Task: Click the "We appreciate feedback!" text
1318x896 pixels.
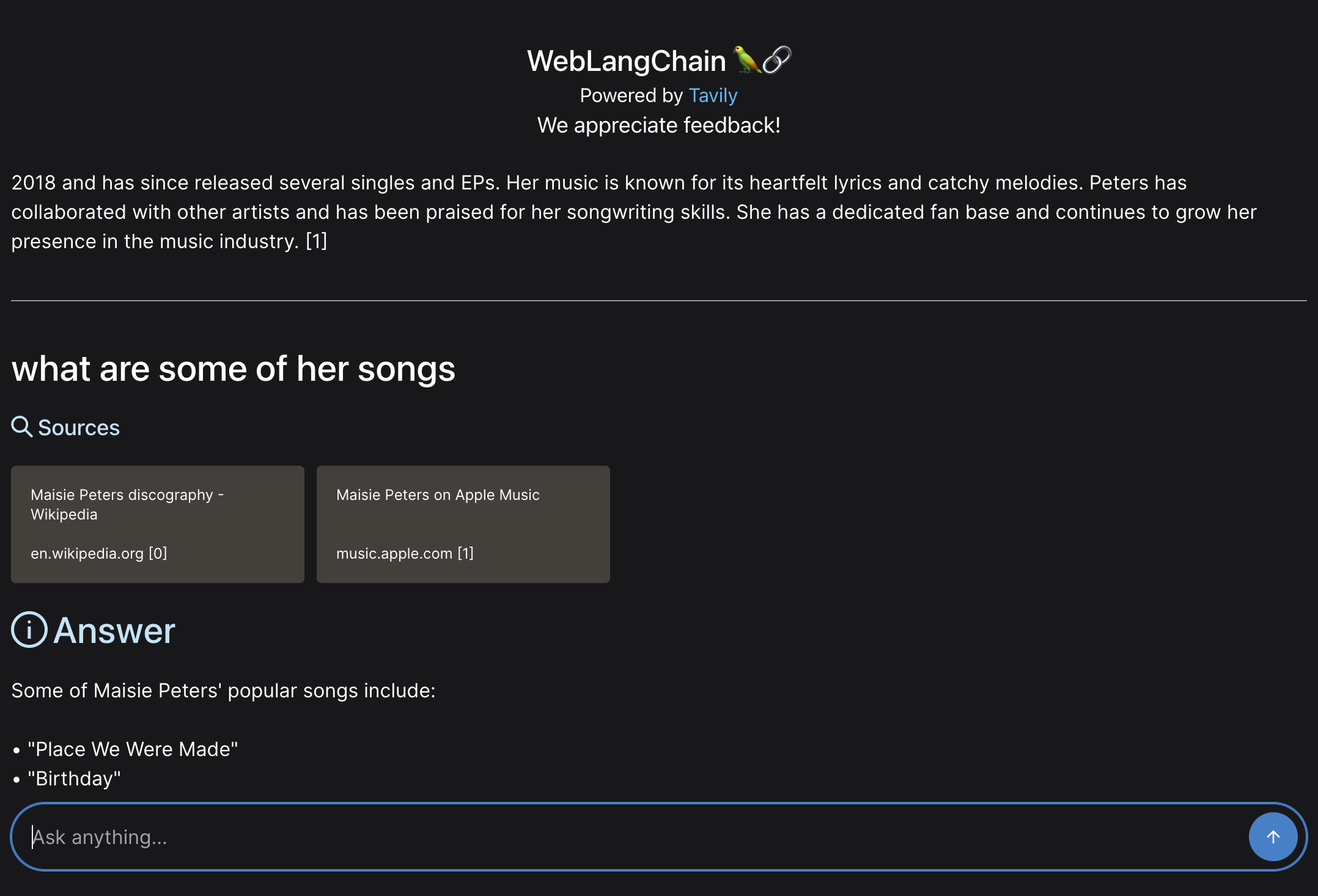Action: [659, 125]
